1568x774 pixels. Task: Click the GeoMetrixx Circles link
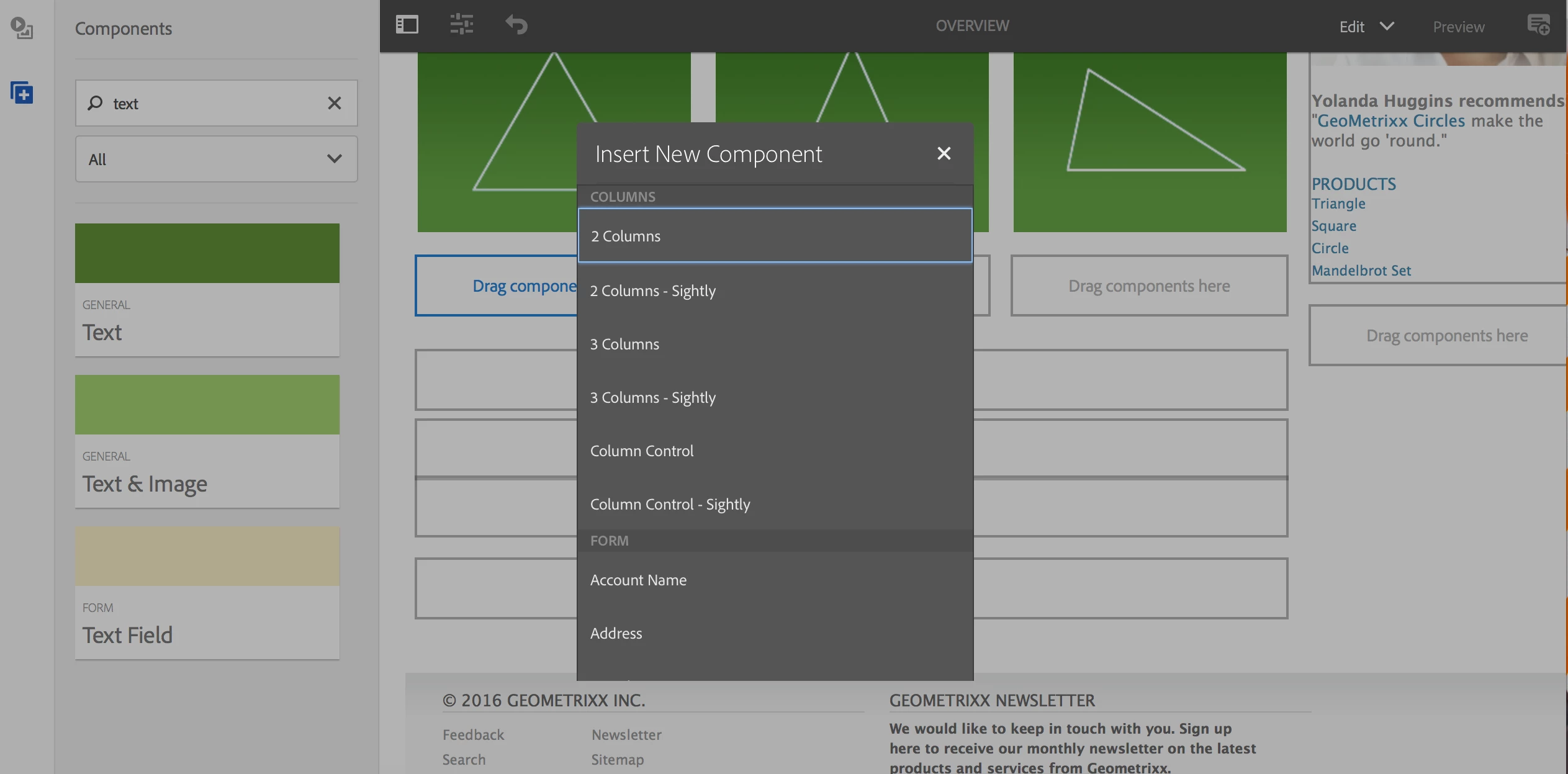[x=1390, y=120]
